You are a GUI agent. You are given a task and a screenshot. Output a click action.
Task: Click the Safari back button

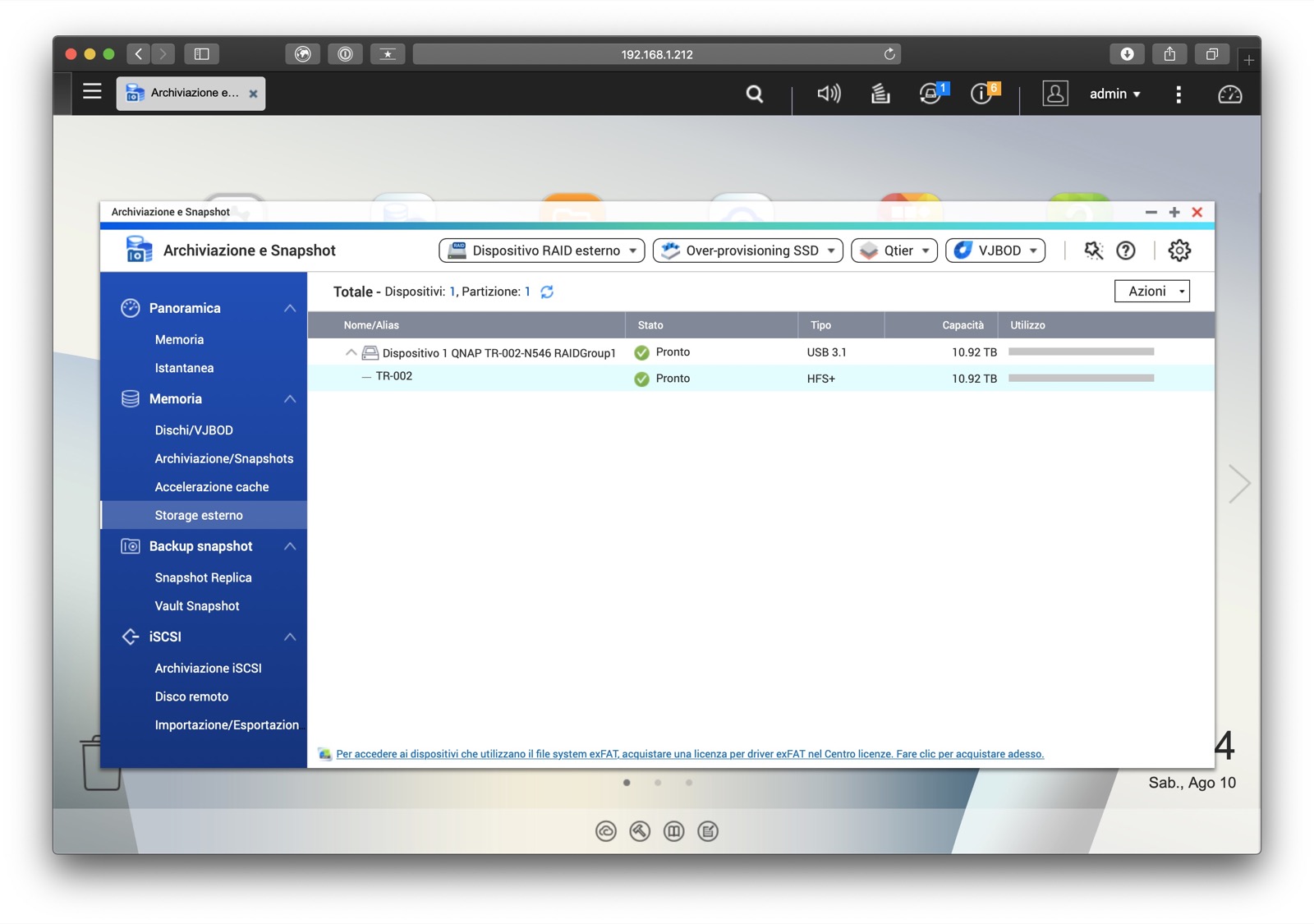(139, 54)
